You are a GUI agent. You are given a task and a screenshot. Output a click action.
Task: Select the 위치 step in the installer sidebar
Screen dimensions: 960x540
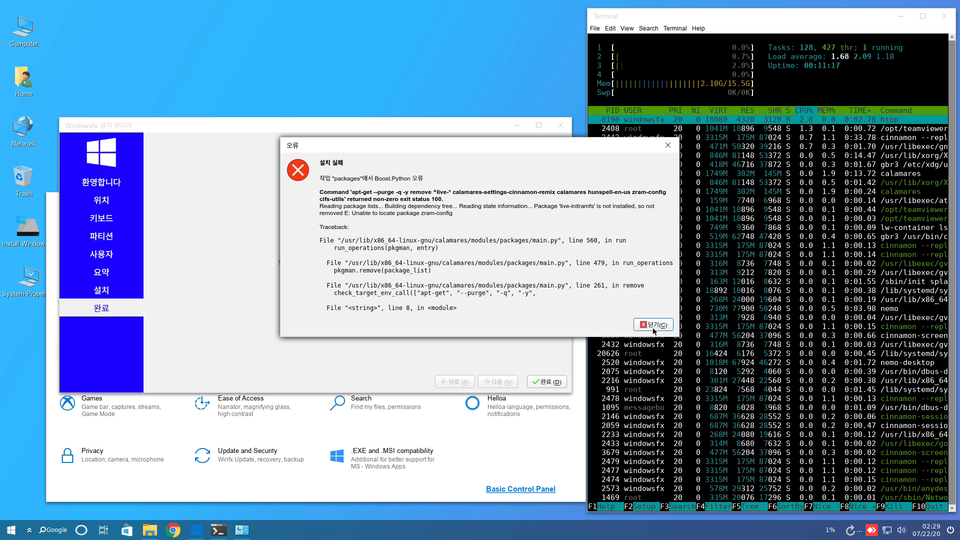(x=101, y=200)
